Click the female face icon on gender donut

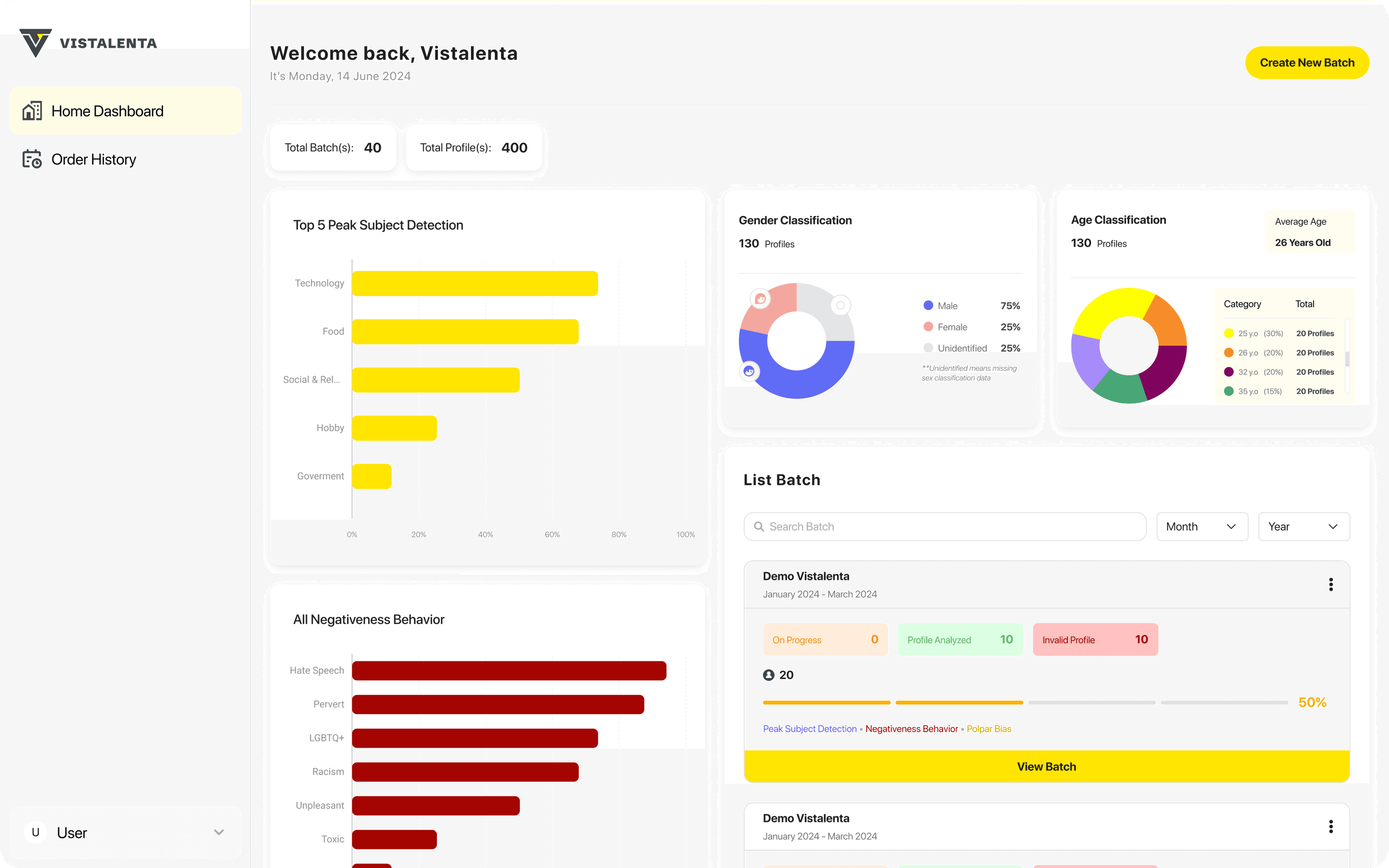[760, 298]
